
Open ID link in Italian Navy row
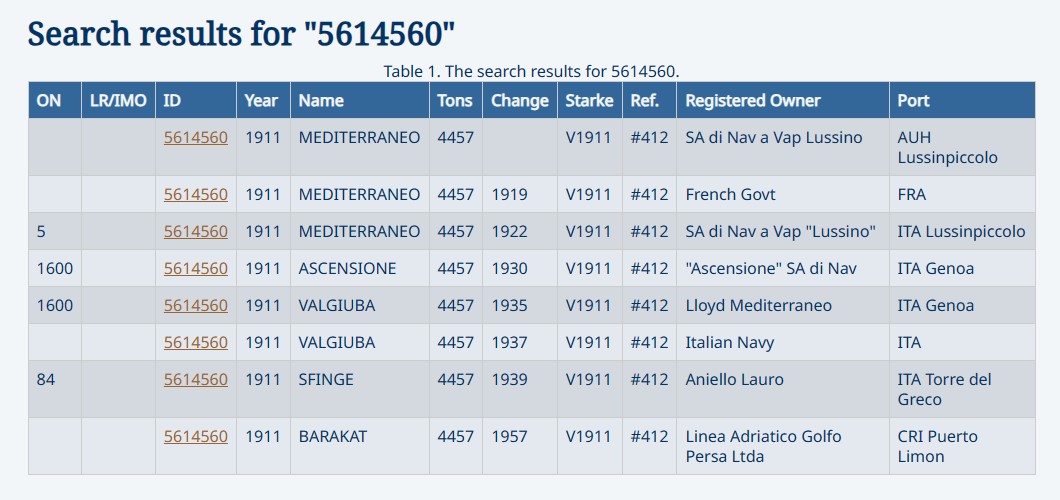tap(195, 343)
